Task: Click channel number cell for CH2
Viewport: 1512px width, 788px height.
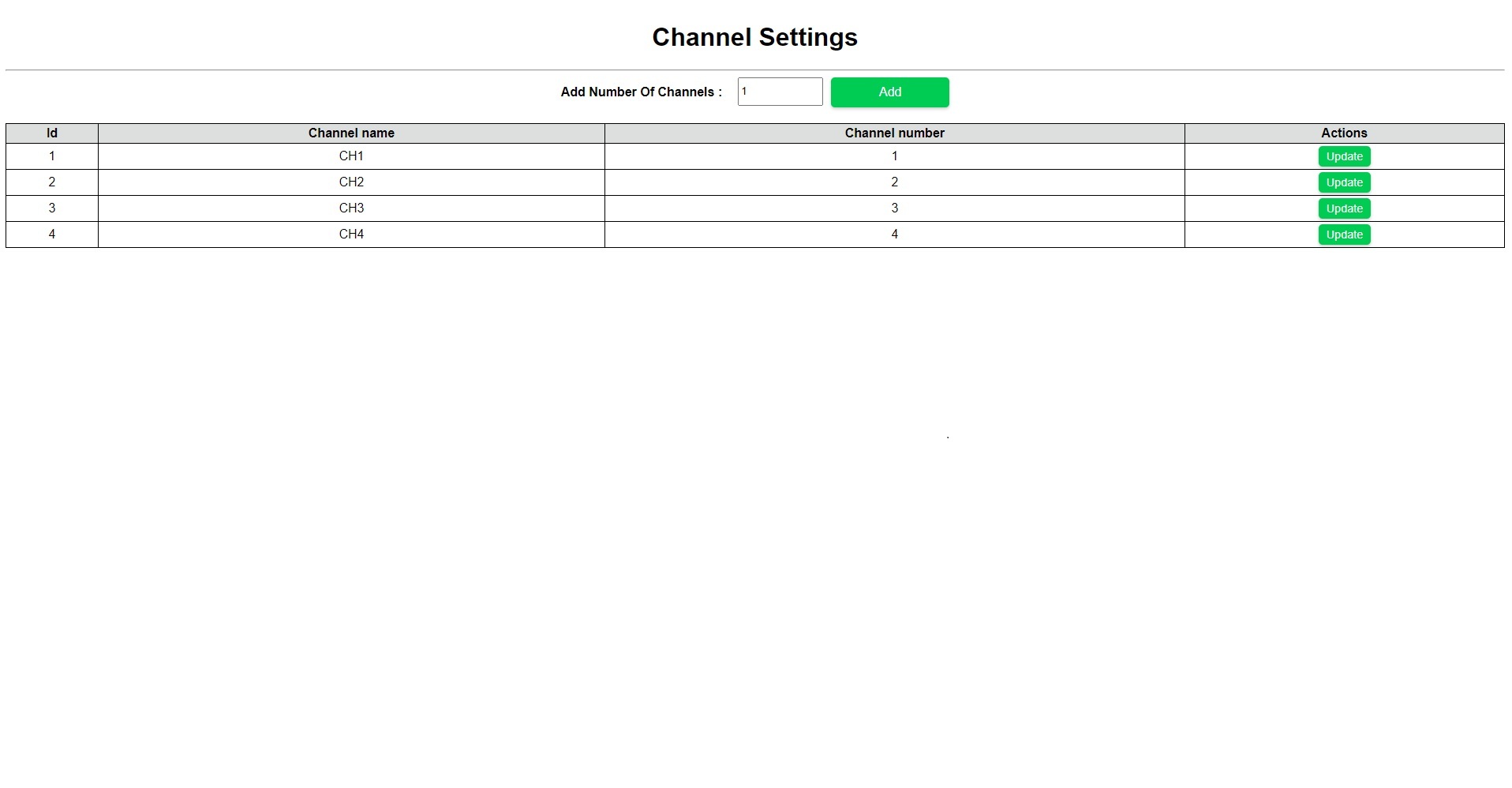Action: coord(894,182)
